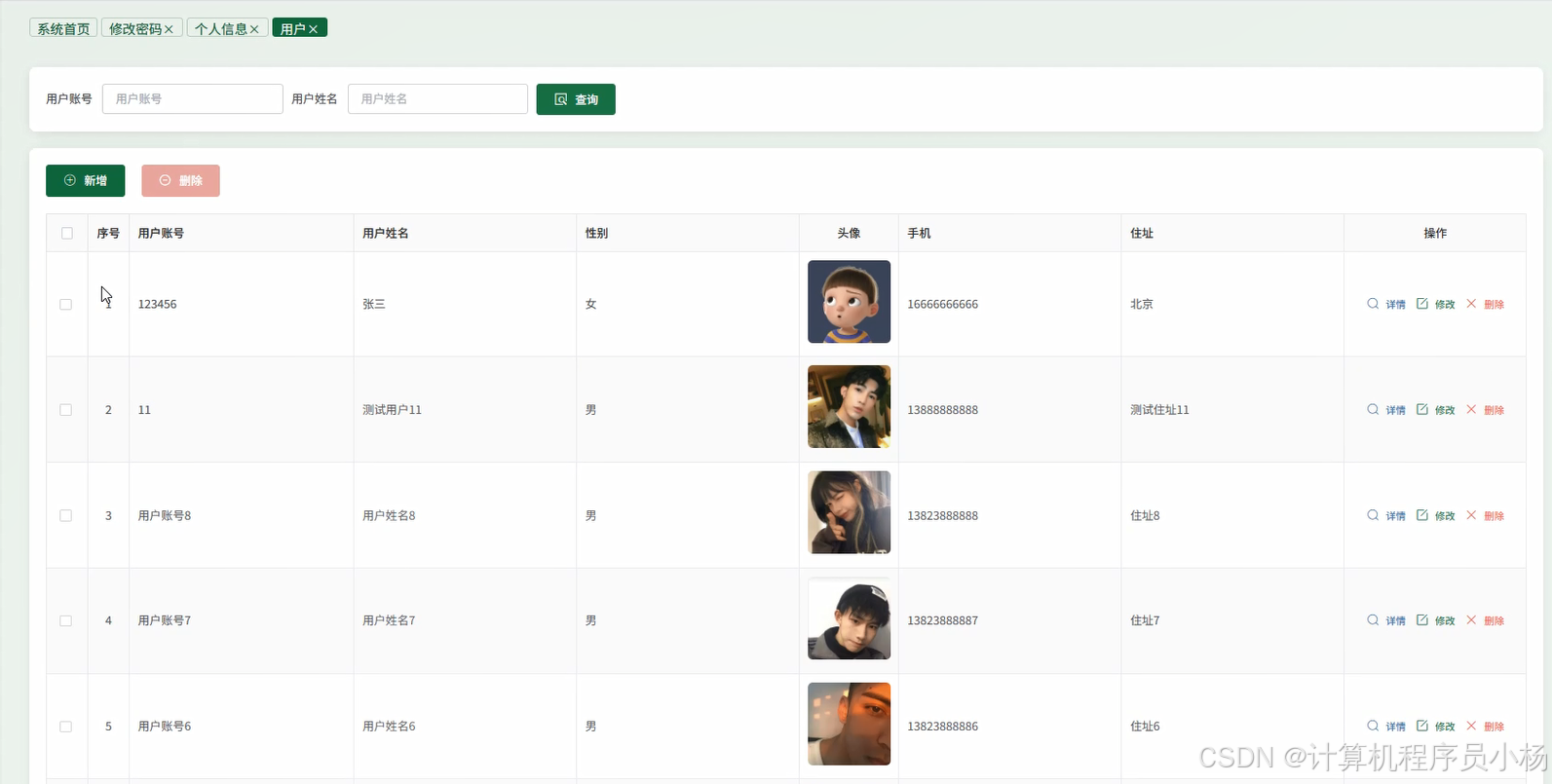
Task: Click the edit icon for 用户账号8 row
Action: click(1422, 515)
